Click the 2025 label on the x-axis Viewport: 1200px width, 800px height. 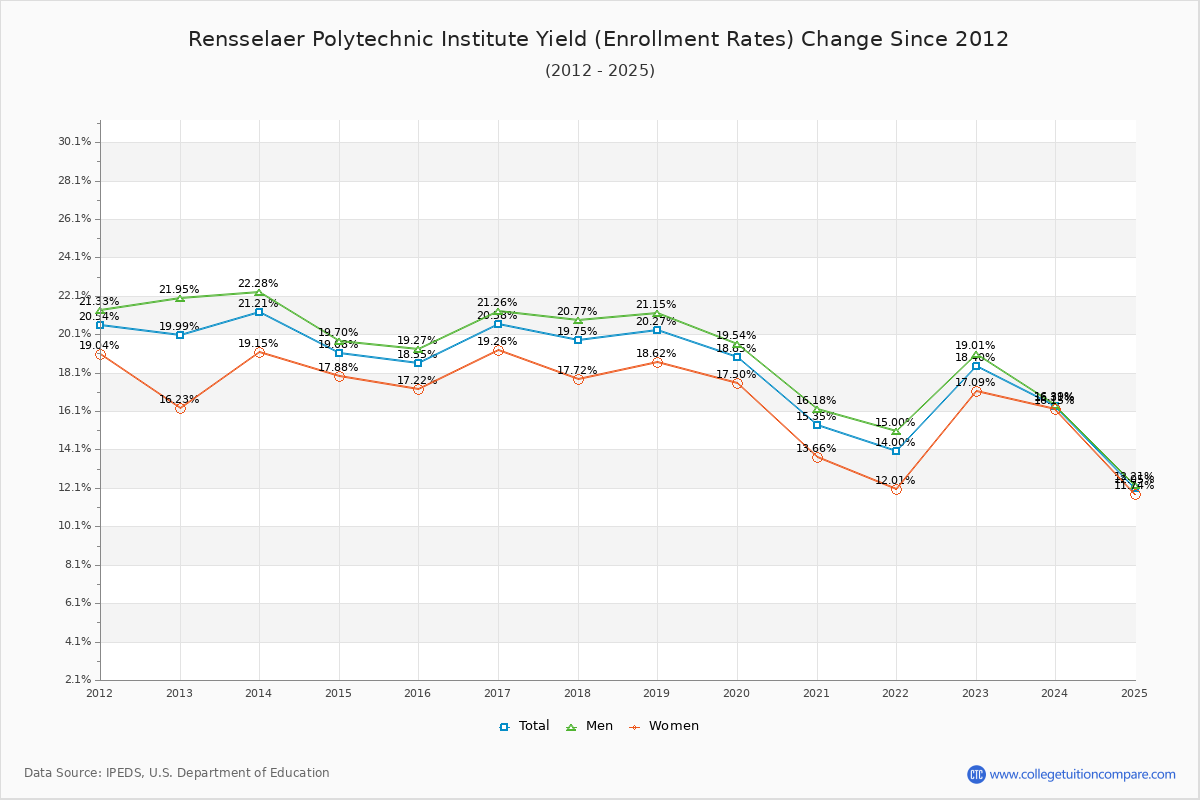pyautogui.click(x=1136, y=691)
